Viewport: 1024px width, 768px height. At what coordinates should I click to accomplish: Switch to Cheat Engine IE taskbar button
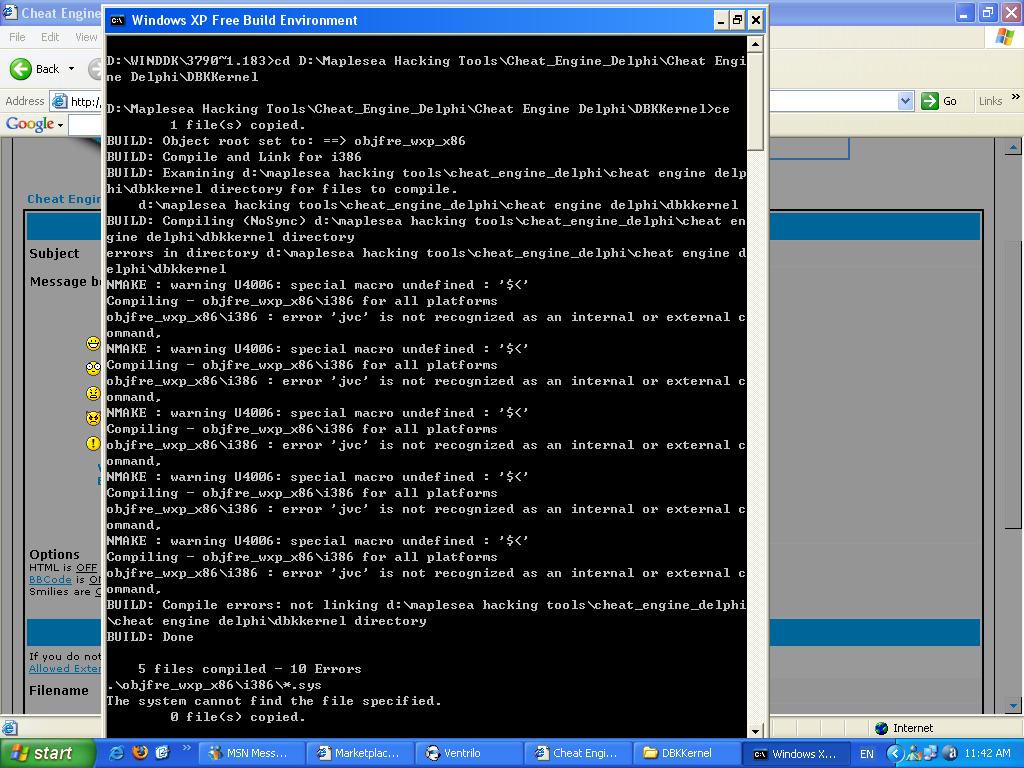pos(579,754)
